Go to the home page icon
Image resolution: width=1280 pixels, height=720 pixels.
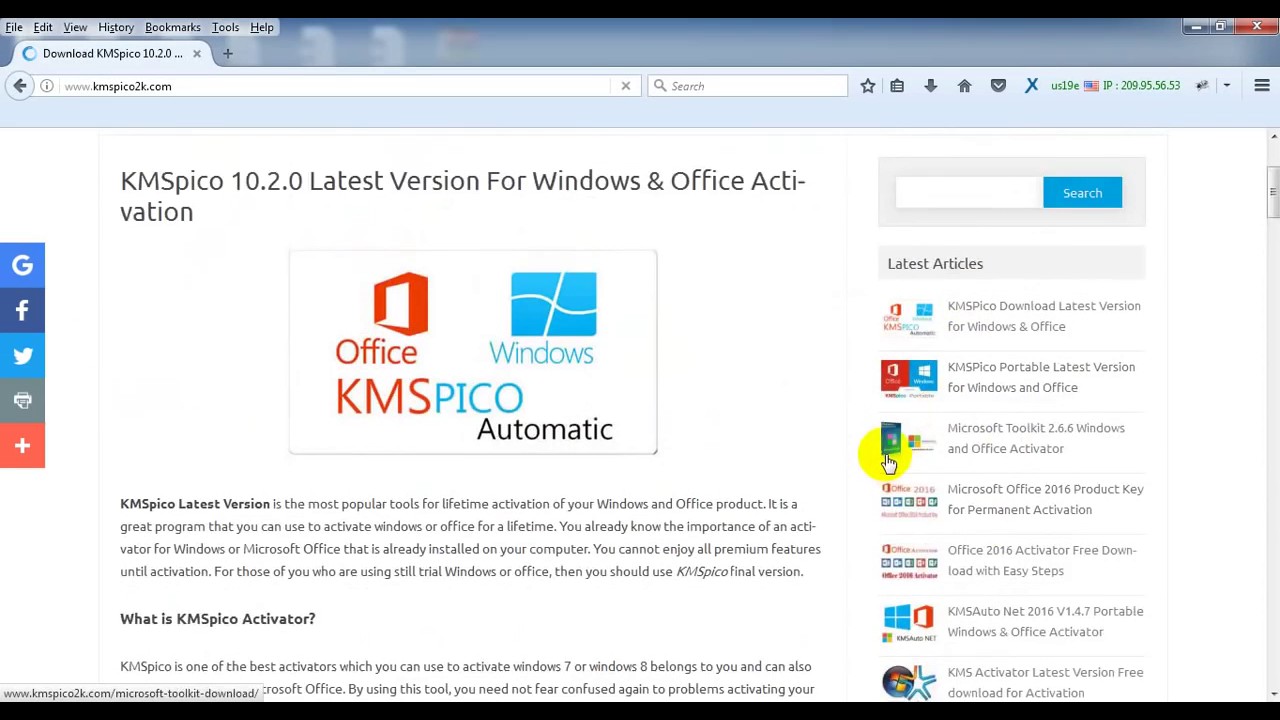click(965, 86)
